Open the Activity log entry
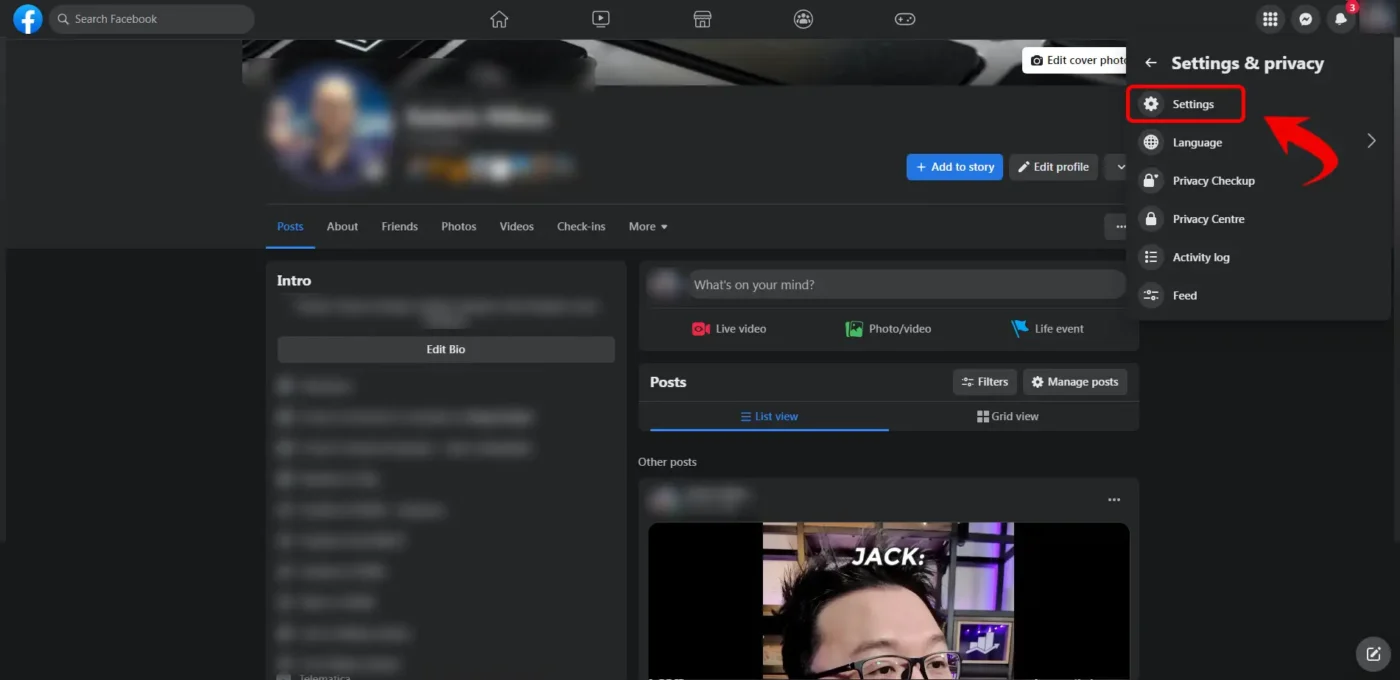The image size is (1400, 680). pyautogui.click(x=1200, y=257)
